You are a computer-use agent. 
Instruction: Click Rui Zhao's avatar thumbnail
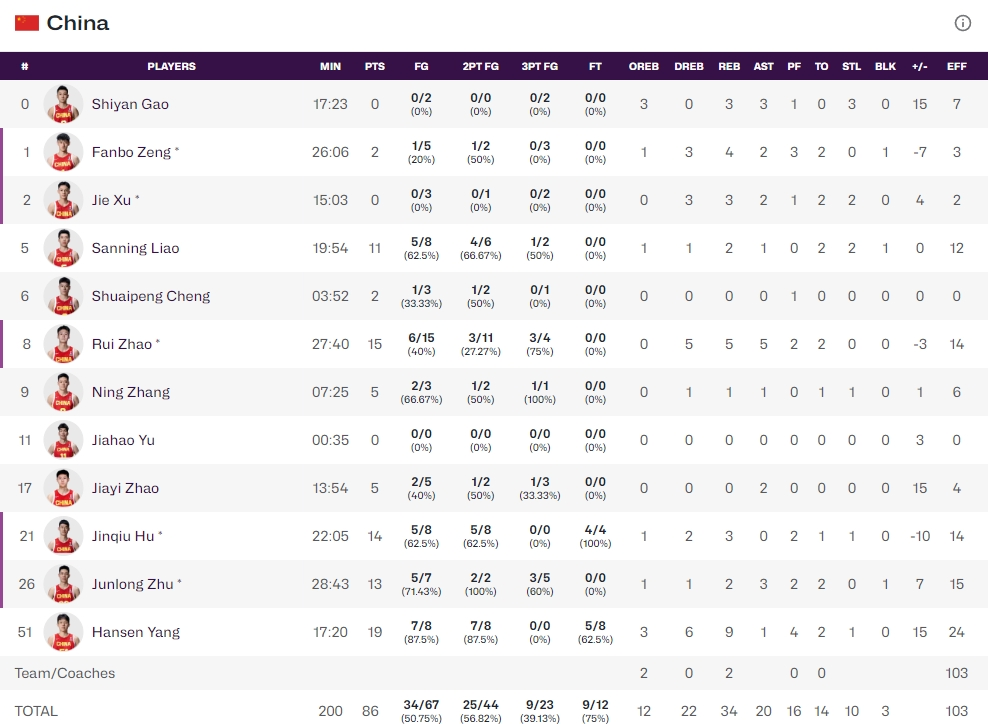(63, 344)
